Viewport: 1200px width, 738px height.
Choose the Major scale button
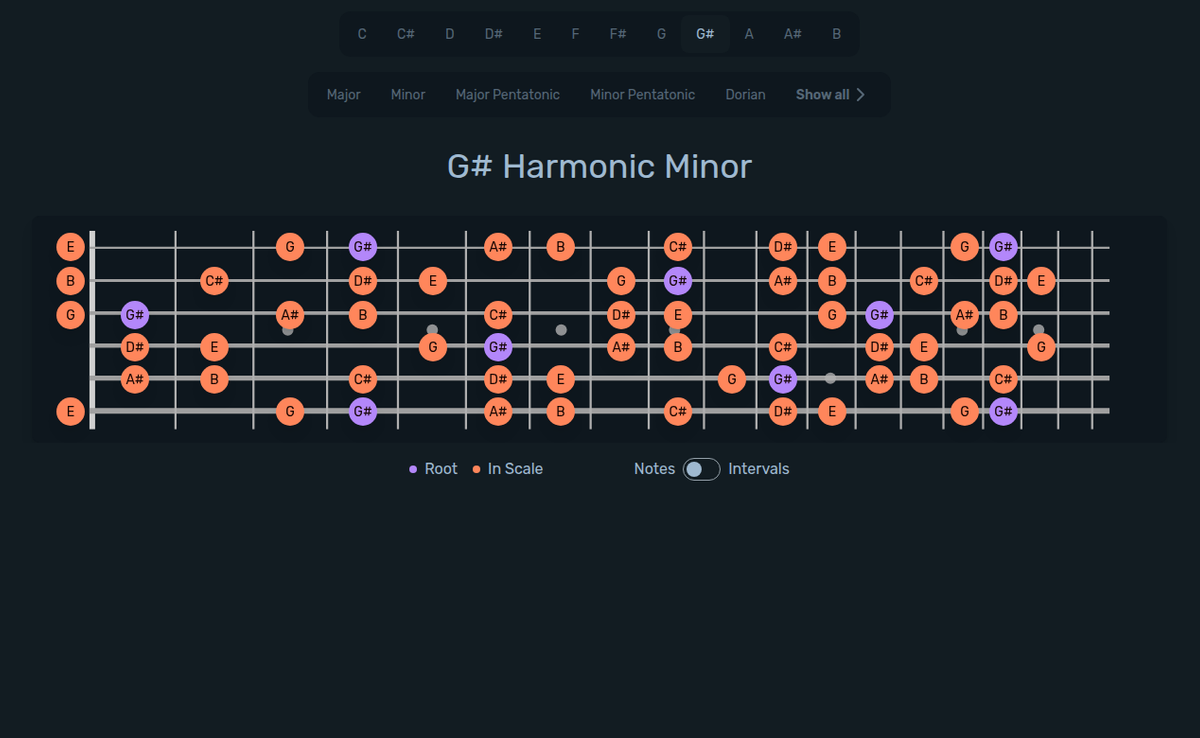(344, 94)
